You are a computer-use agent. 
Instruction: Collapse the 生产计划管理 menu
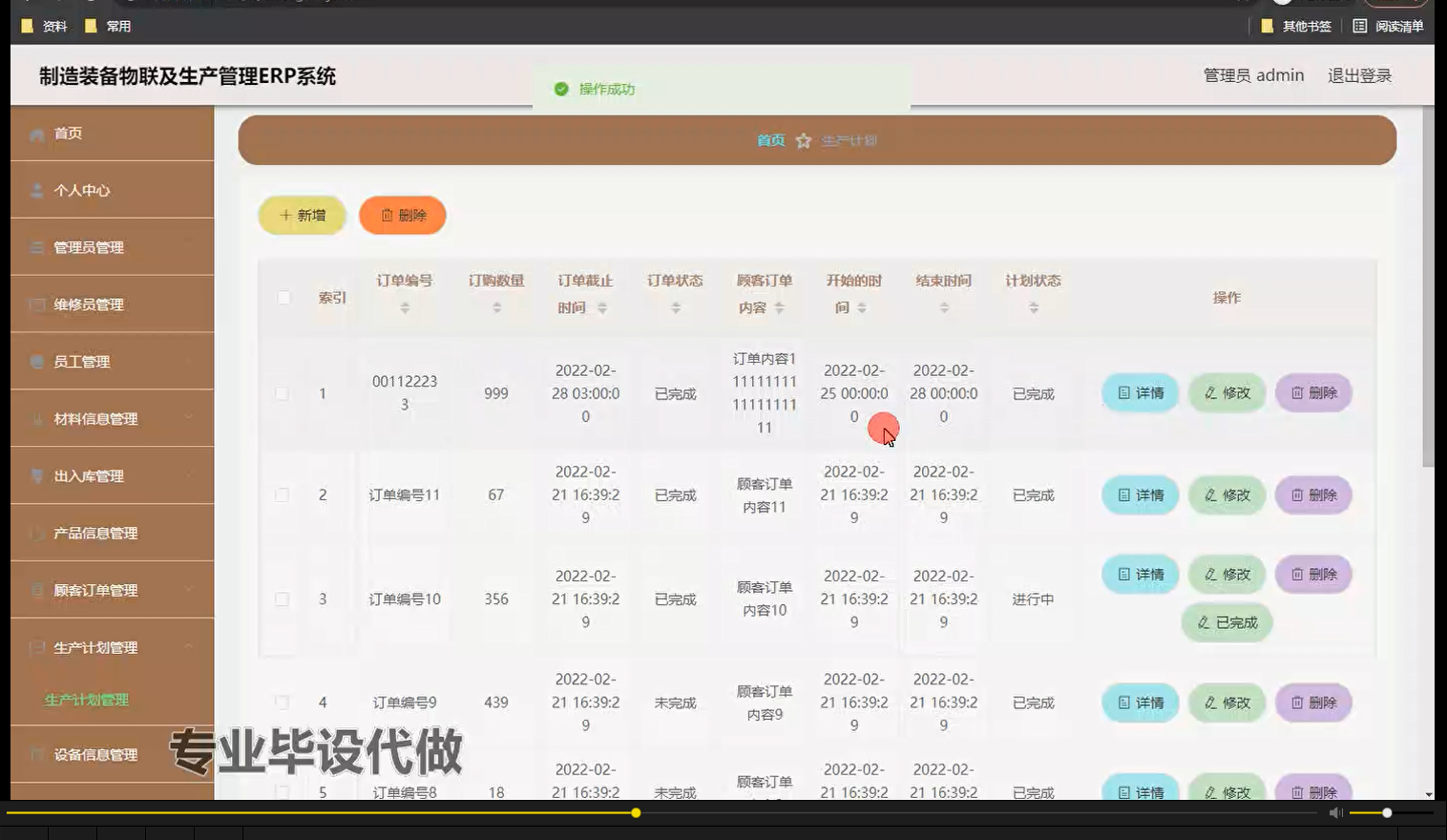click(x=95, y=647)
